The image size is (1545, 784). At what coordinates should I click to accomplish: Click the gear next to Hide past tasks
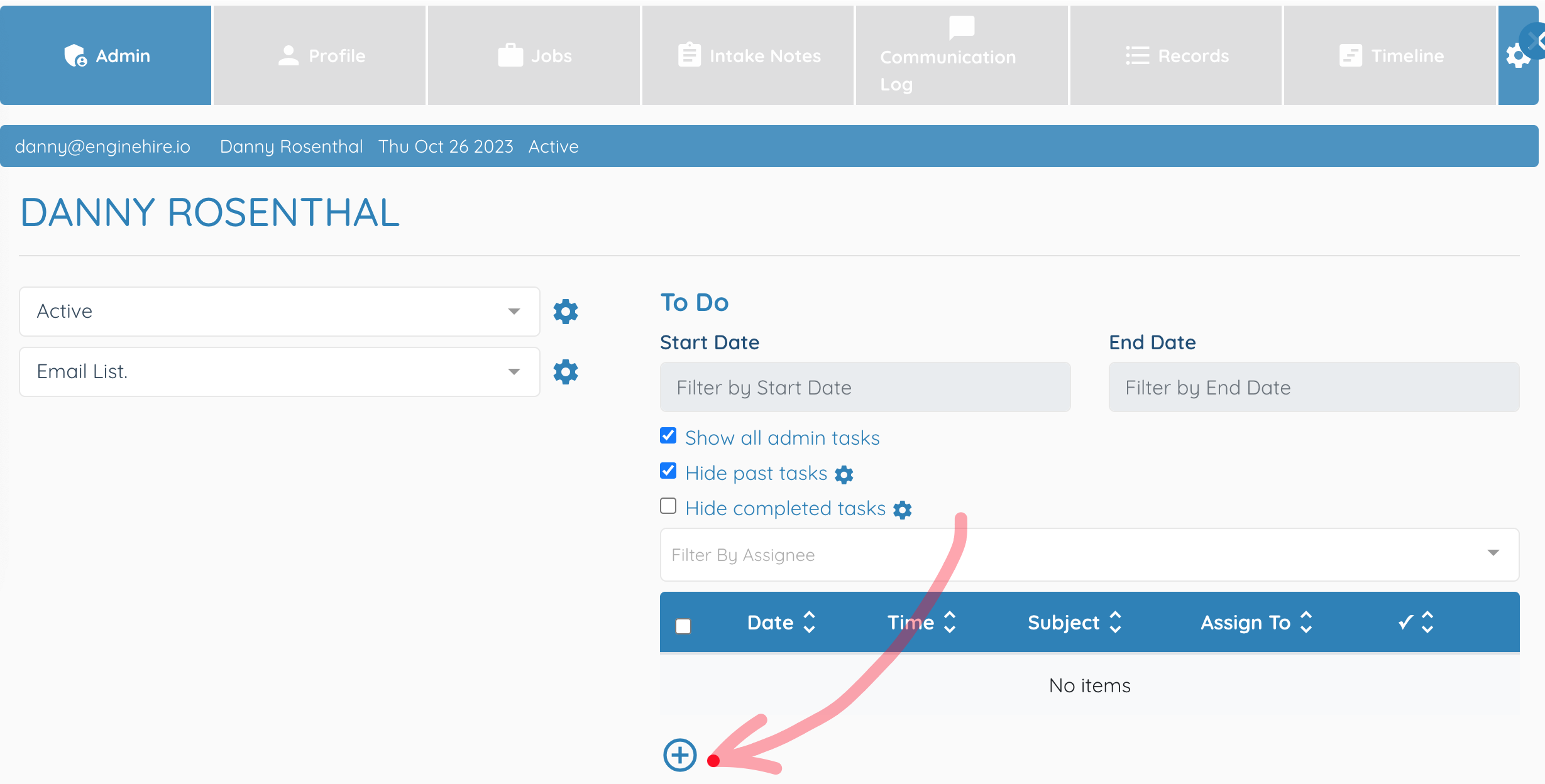844,475
